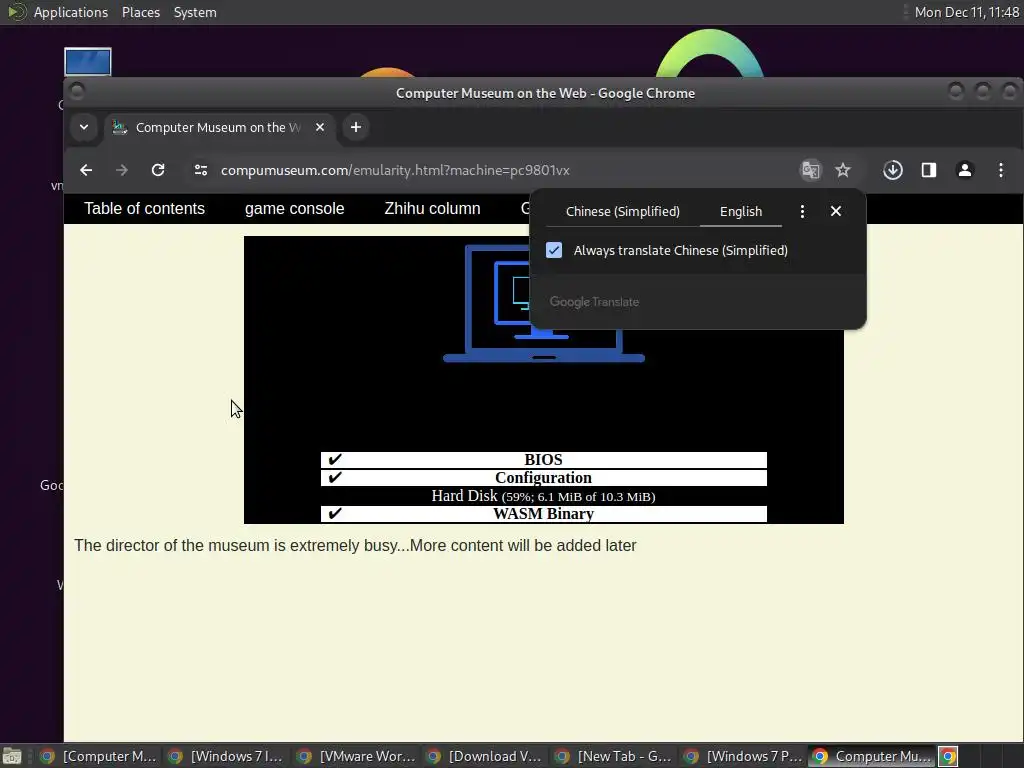Click the museum director busy text

click(x=355, y=545)
